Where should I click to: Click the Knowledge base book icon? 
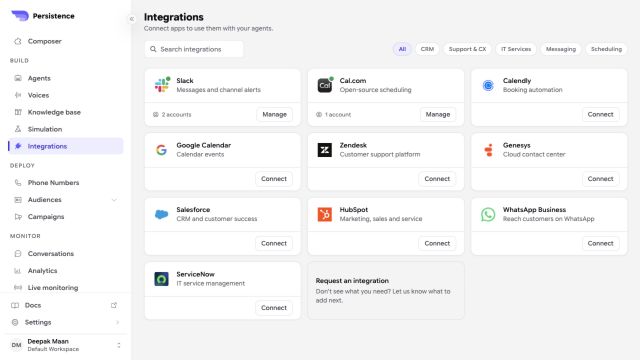18,112
